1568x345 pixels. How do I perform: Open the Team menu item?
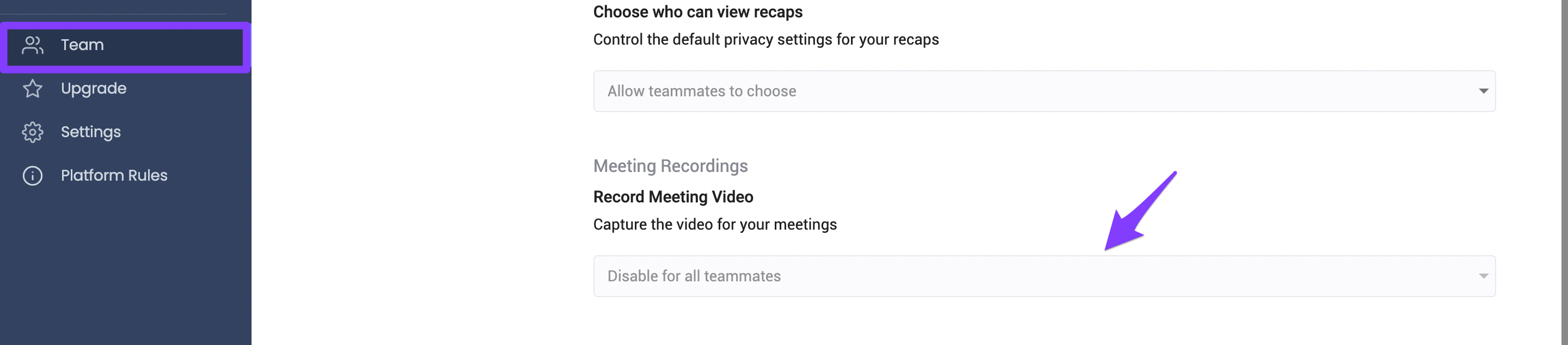tap(125, 46)
